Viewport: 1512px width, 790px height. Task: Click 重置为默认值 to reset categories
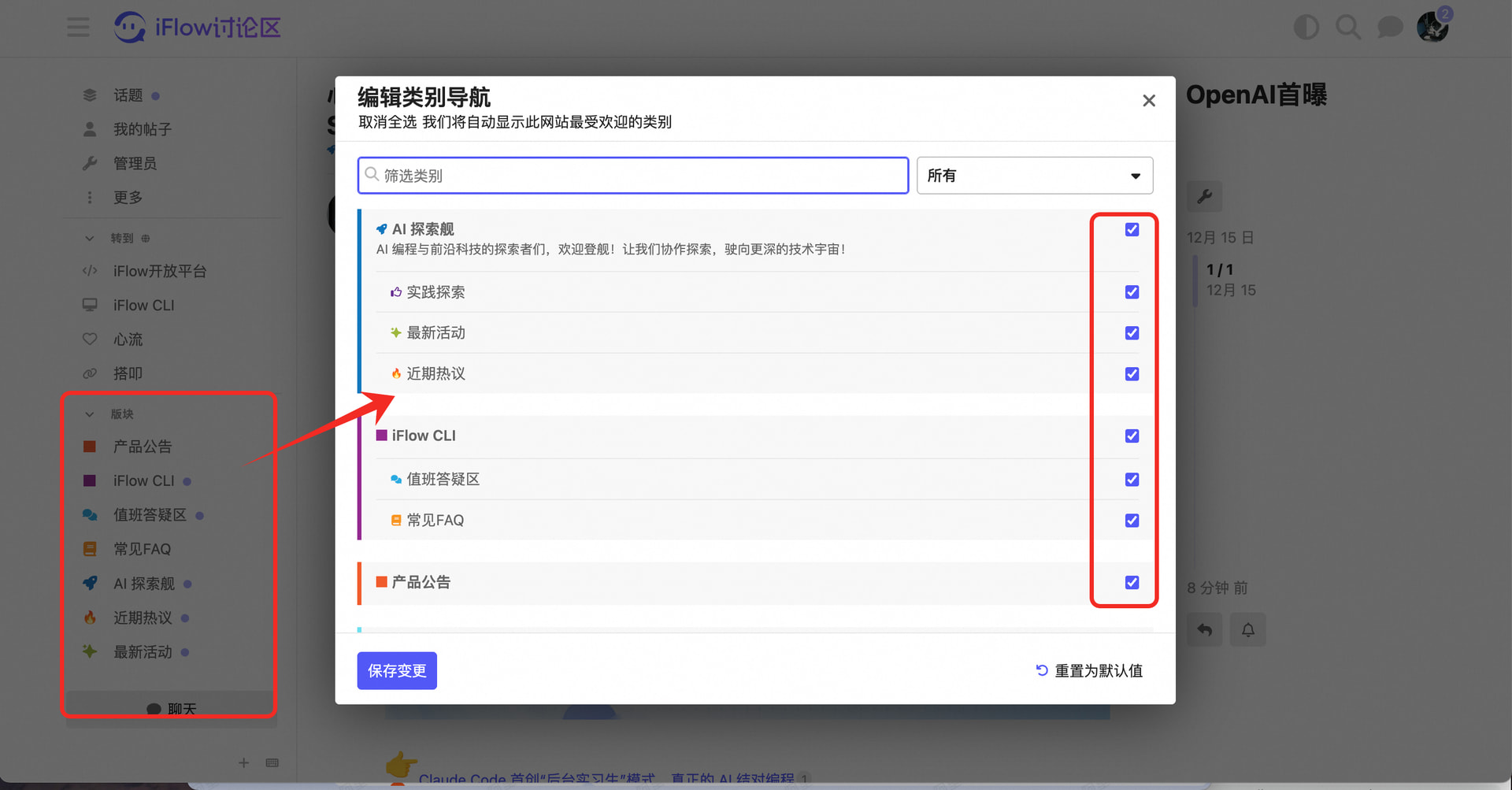tap(1089, 671)
